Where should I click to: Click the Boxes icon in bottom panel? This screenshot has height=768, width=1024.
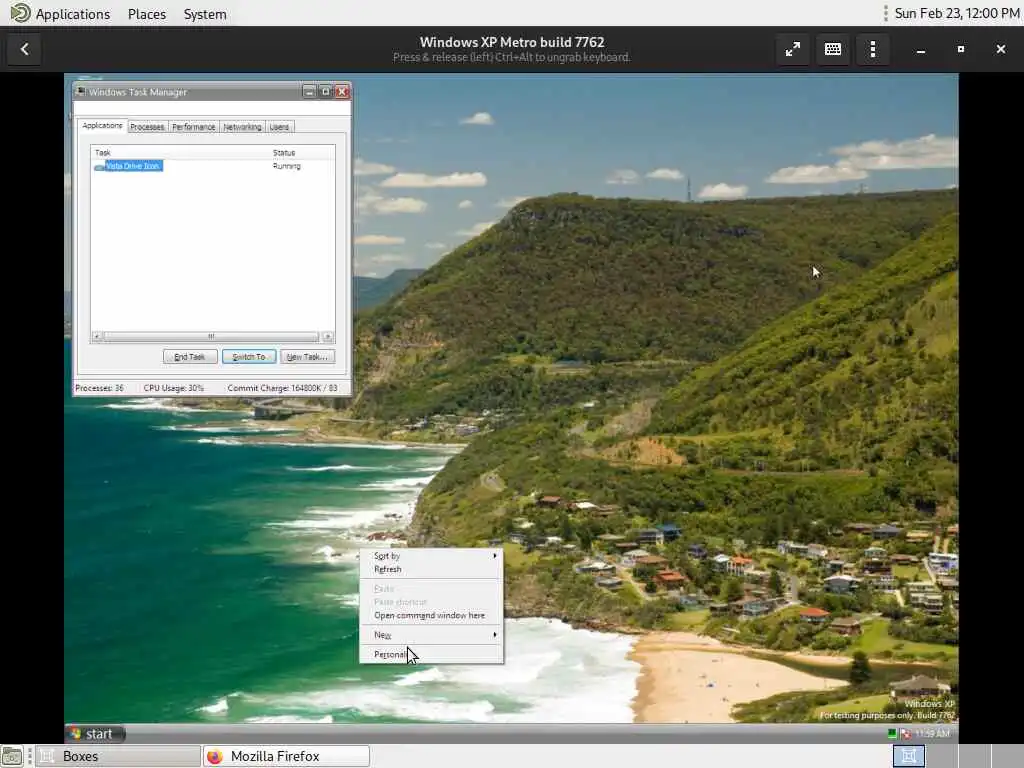(x=47, y=756)
